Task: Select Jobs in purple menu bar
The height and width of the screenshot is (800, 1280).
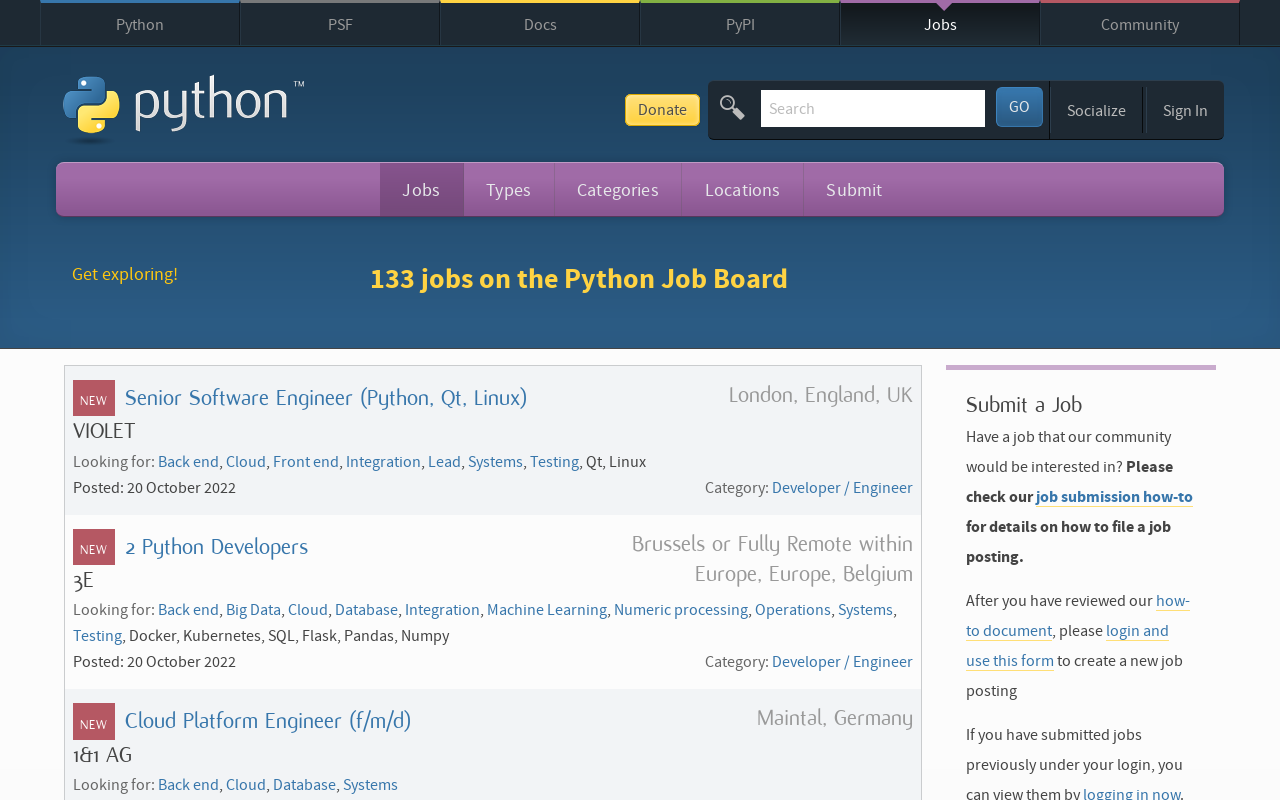Action: (x=421, y=190)
